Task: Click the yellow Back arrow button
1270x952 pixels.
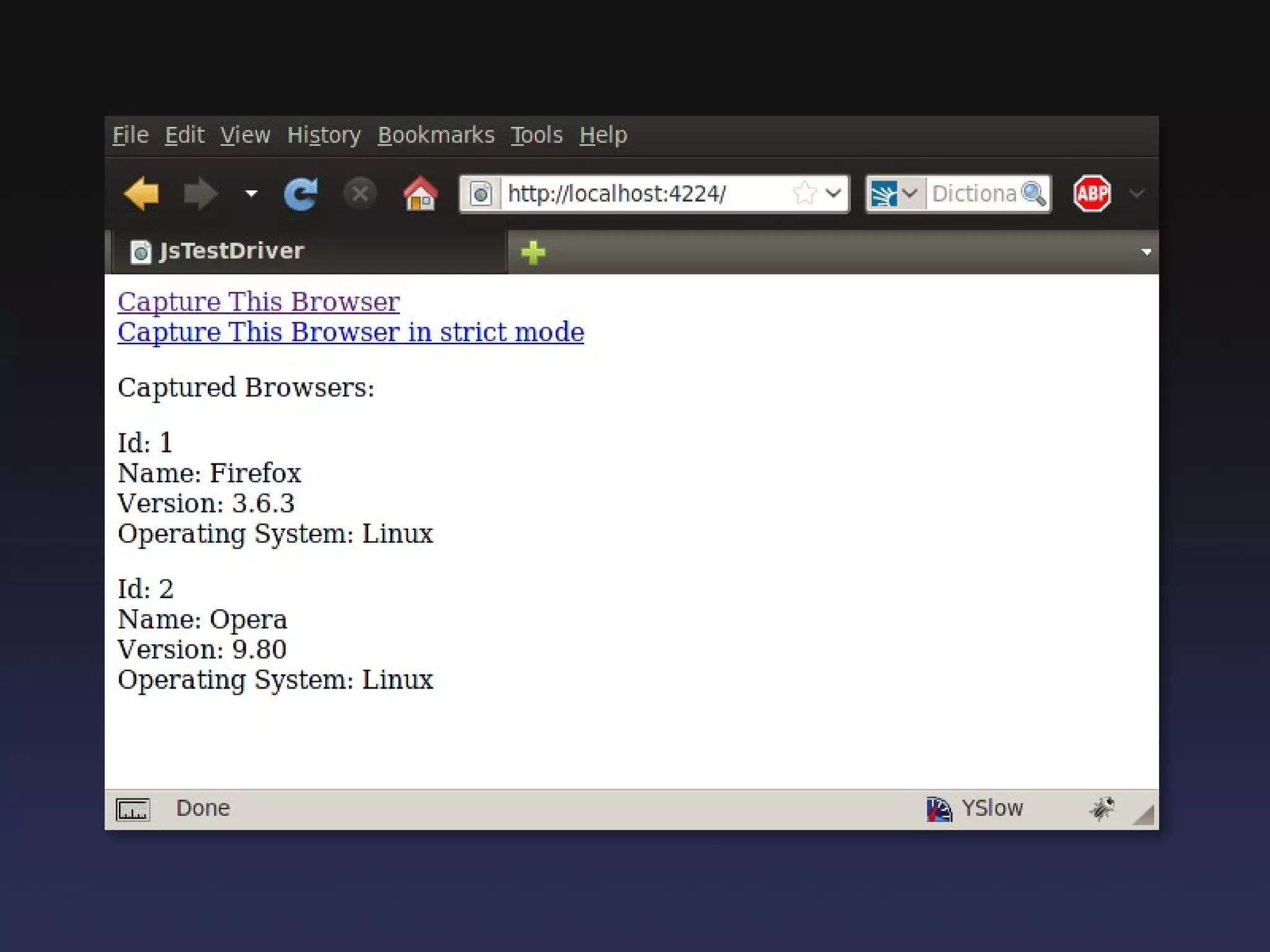Action: coord(141,193)
